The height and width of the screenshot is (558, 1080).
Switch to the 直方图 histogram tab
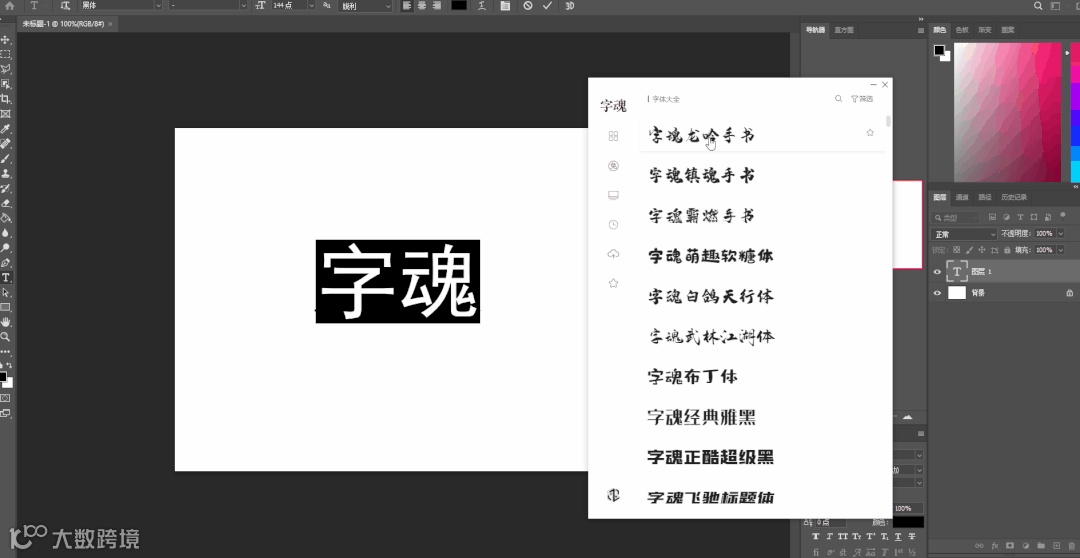tap(844, 30)
